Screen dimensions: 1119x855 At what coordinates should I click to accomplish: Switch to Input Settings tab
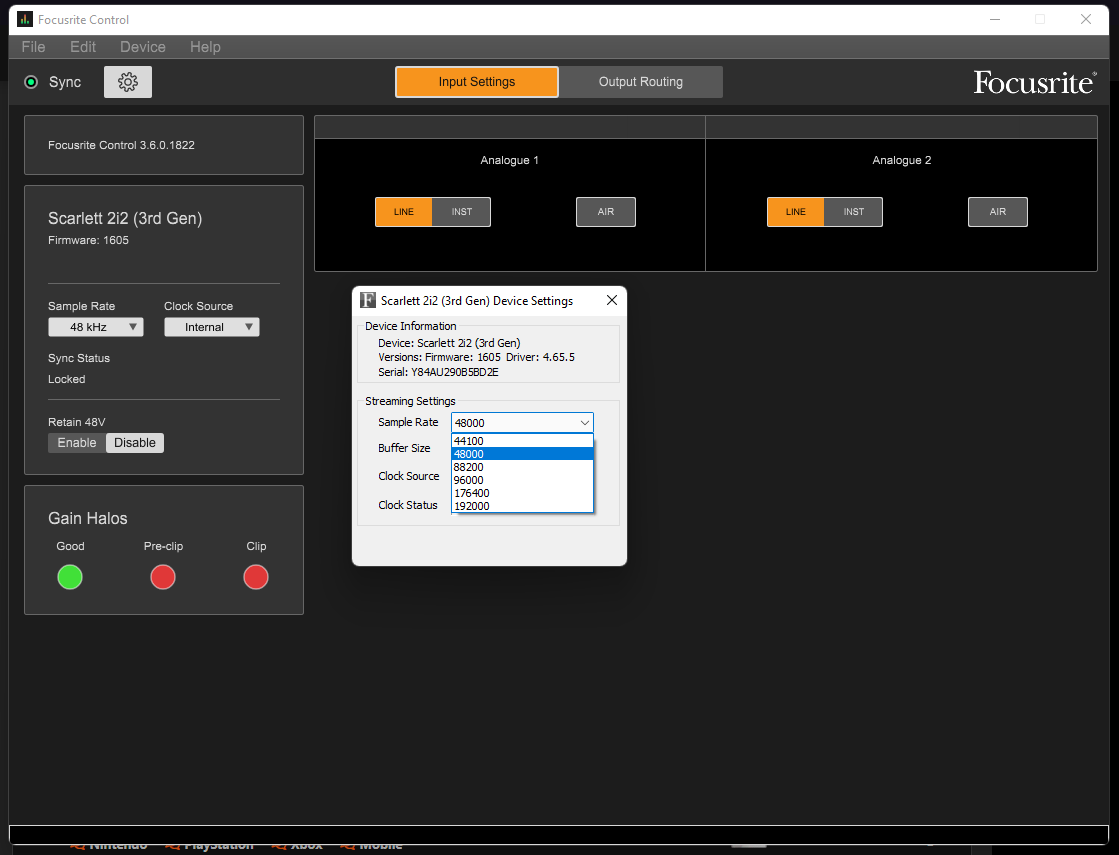pos(477,82)
